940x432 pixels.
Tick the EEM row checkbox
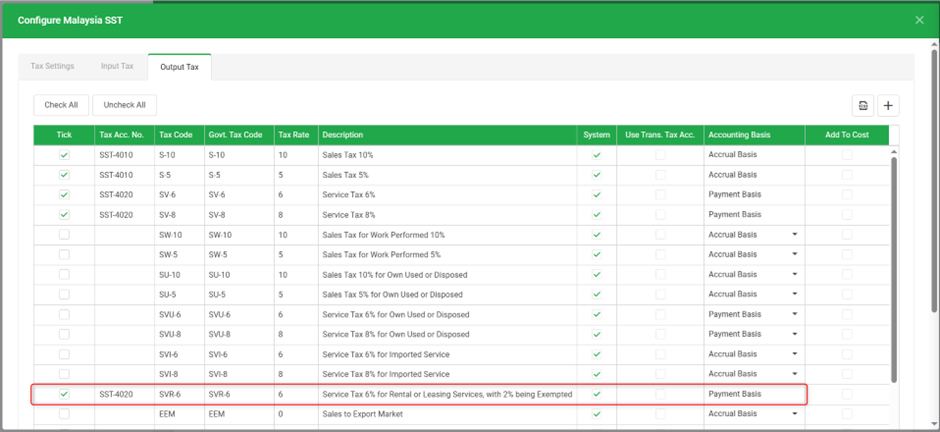[x=64, y=414]
